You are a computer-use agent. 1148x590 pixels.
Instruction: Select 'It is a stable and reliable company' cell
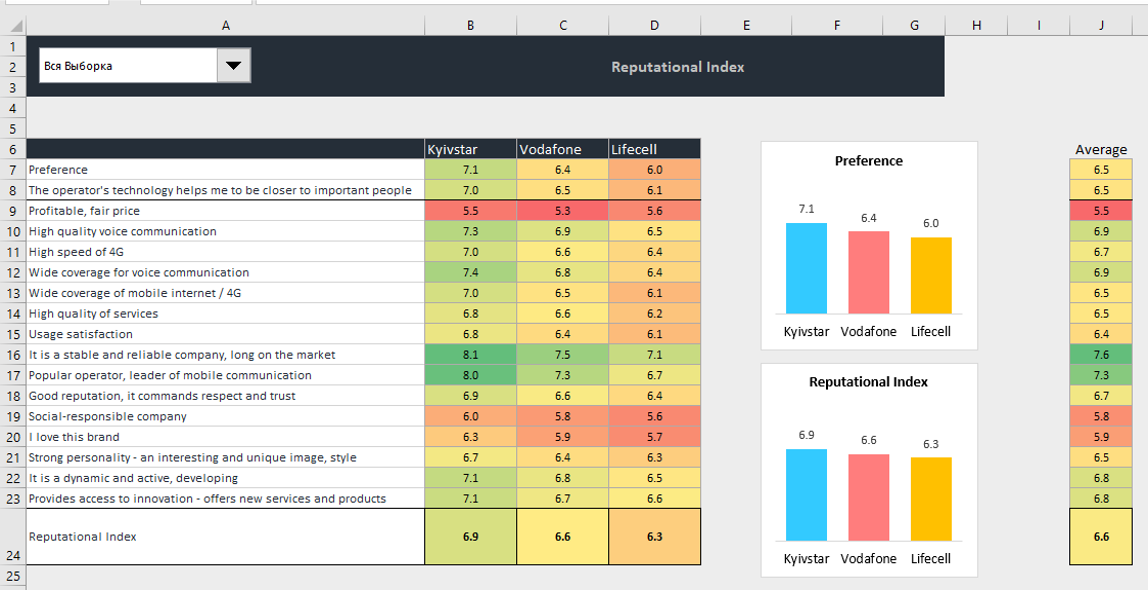(226, 354)
